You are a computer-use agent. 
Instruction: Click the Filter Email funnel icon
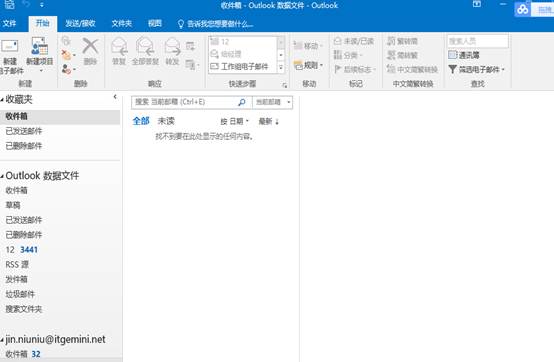point(453,69)
